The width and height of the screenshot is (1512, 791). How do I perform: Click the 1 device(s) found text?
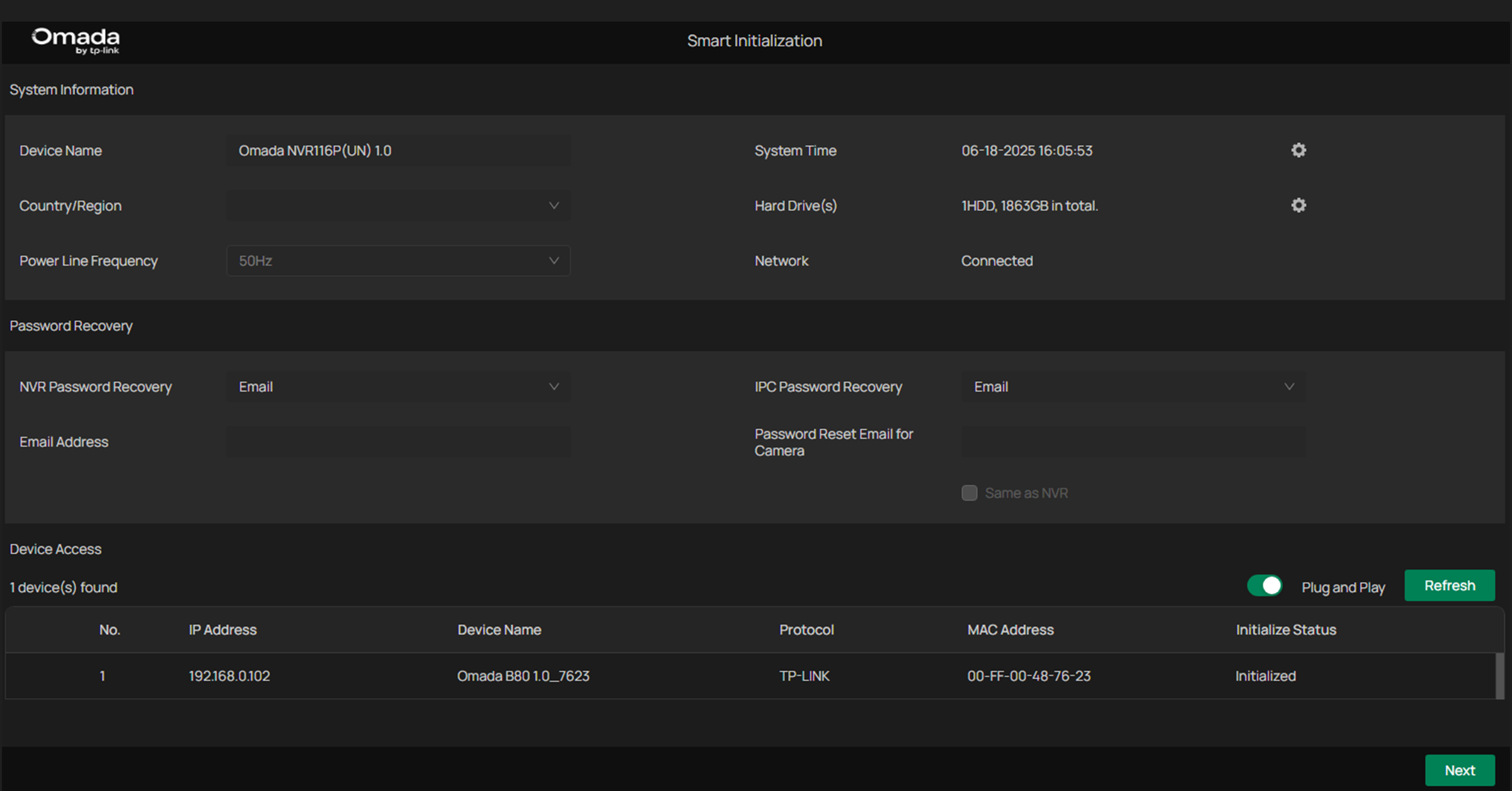[x=64, y=587]
